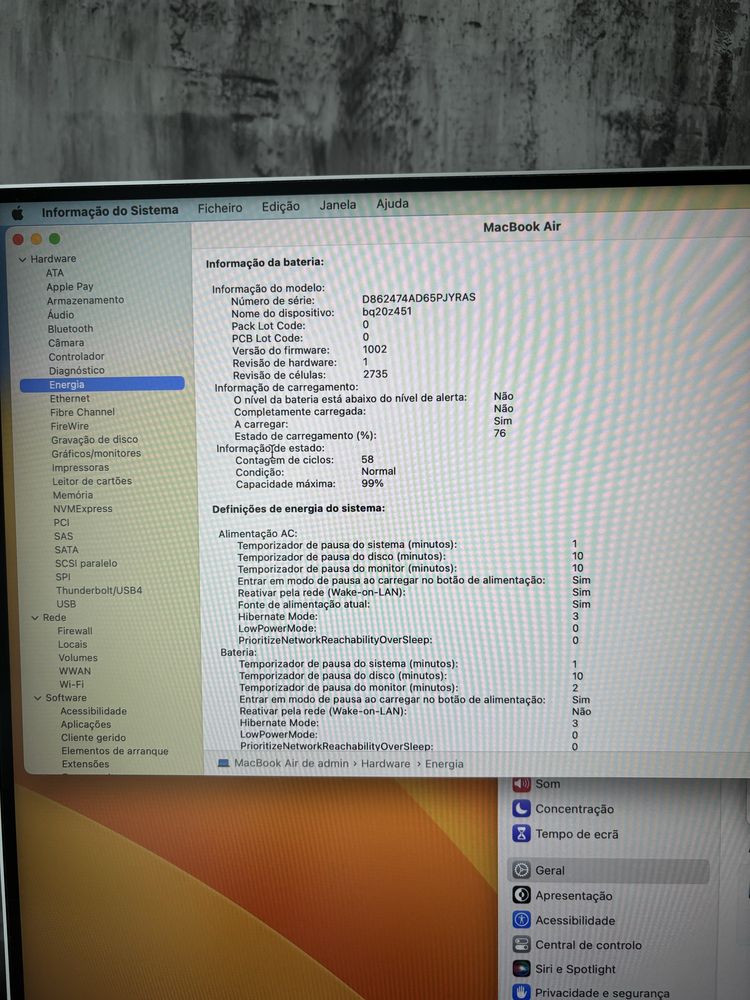Select SAS in sidebar

[x=64, y=537]
